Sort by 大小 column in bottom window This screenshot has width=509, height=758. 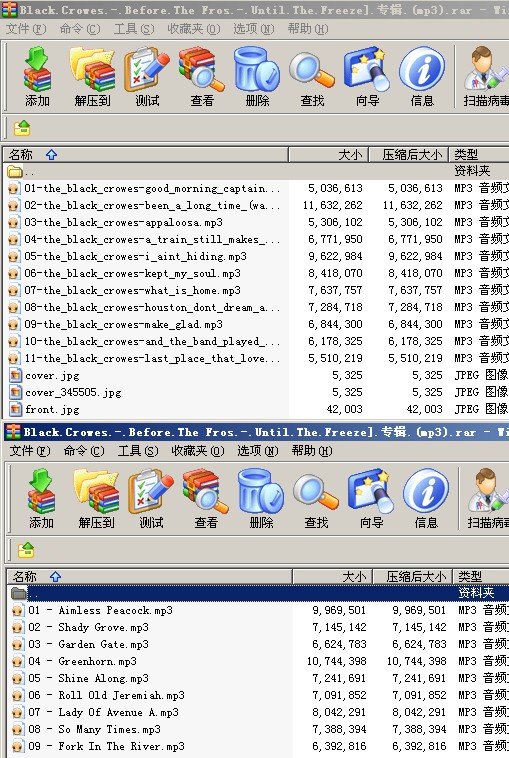click(x=332, y=577)
